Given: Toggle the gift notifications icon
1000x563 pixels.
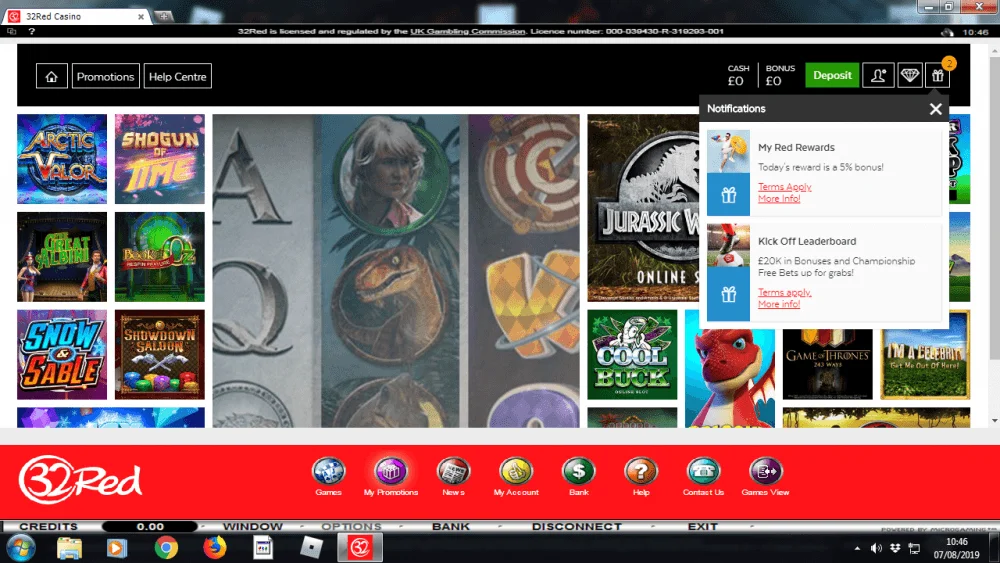Looking at the screenshot, I should pyautogui.click(x=938, y=76).
